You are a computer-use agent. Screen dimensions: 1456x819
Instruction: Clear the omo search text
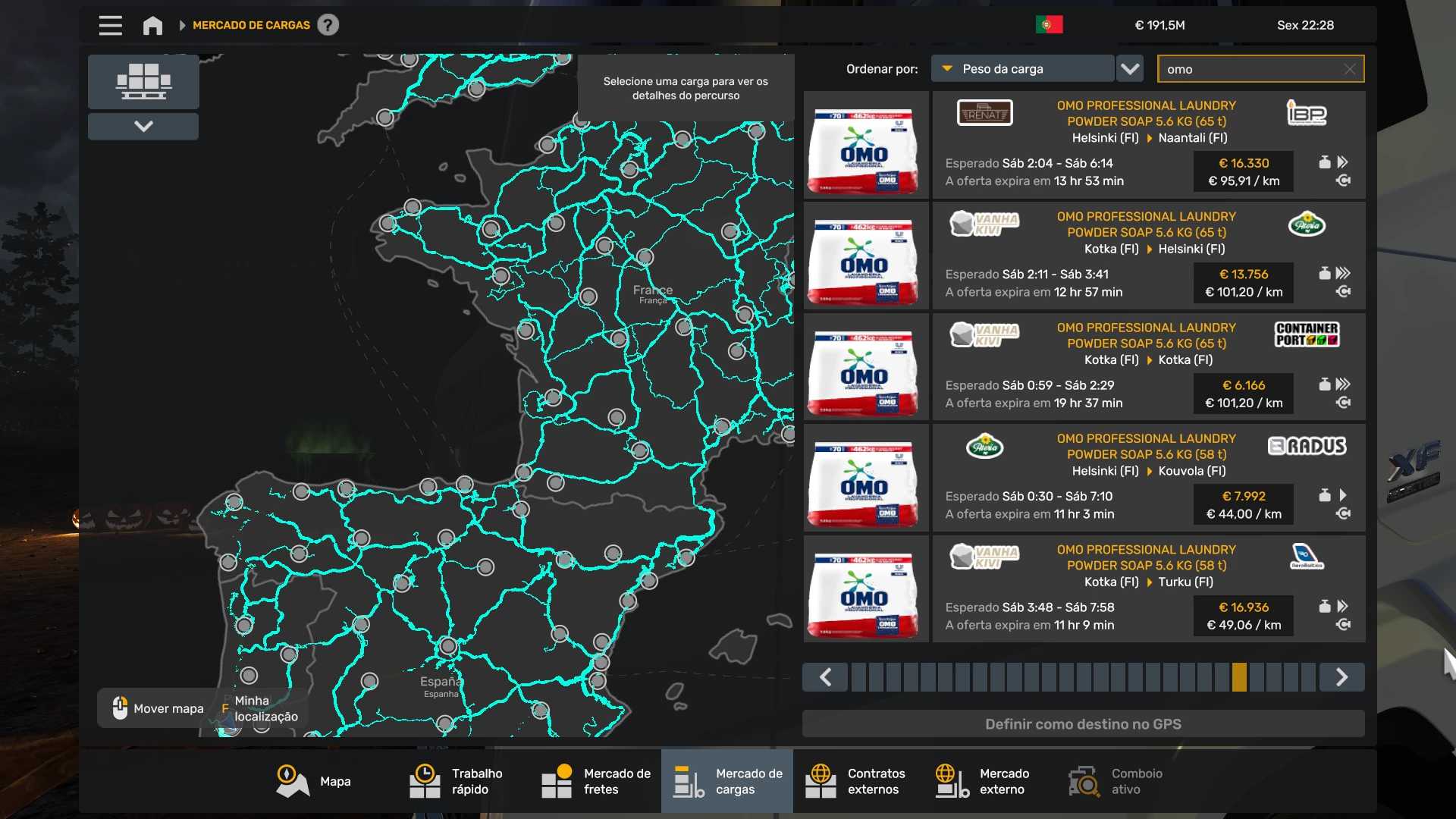coord(1349,69)
